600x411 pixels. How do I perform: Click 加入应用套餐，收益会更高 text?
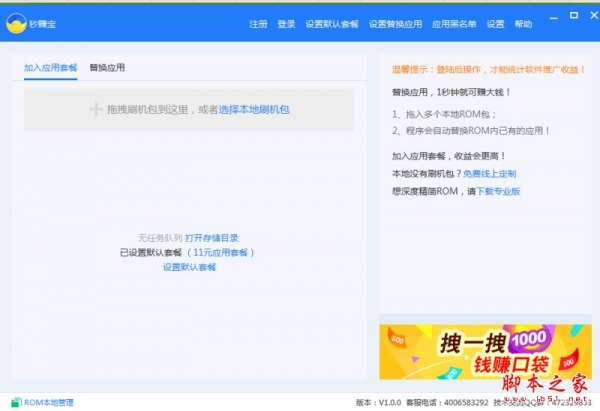tap(449, 156)
